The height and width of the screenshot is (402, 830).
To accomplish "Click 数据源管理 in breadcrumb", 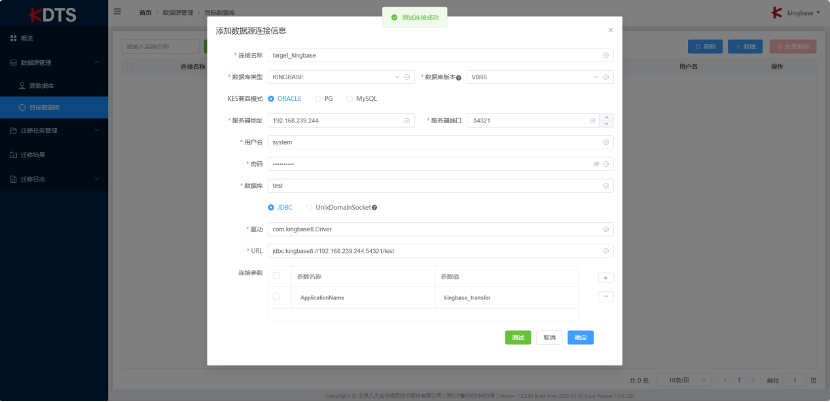I will 178,12.
